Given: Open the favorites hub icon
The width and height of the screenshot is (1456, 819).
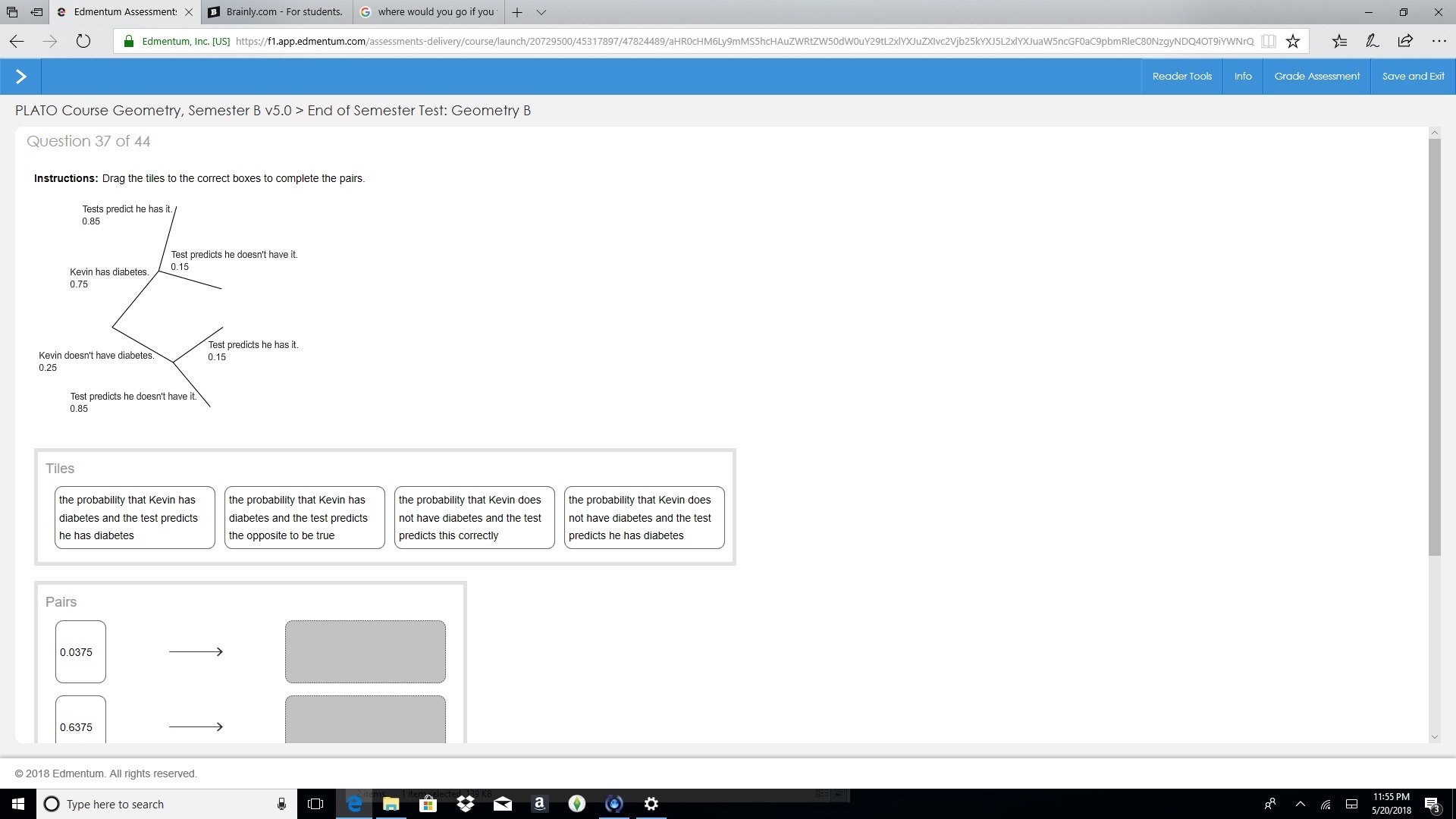Looking at the screenshot, I should point(1339,42).
